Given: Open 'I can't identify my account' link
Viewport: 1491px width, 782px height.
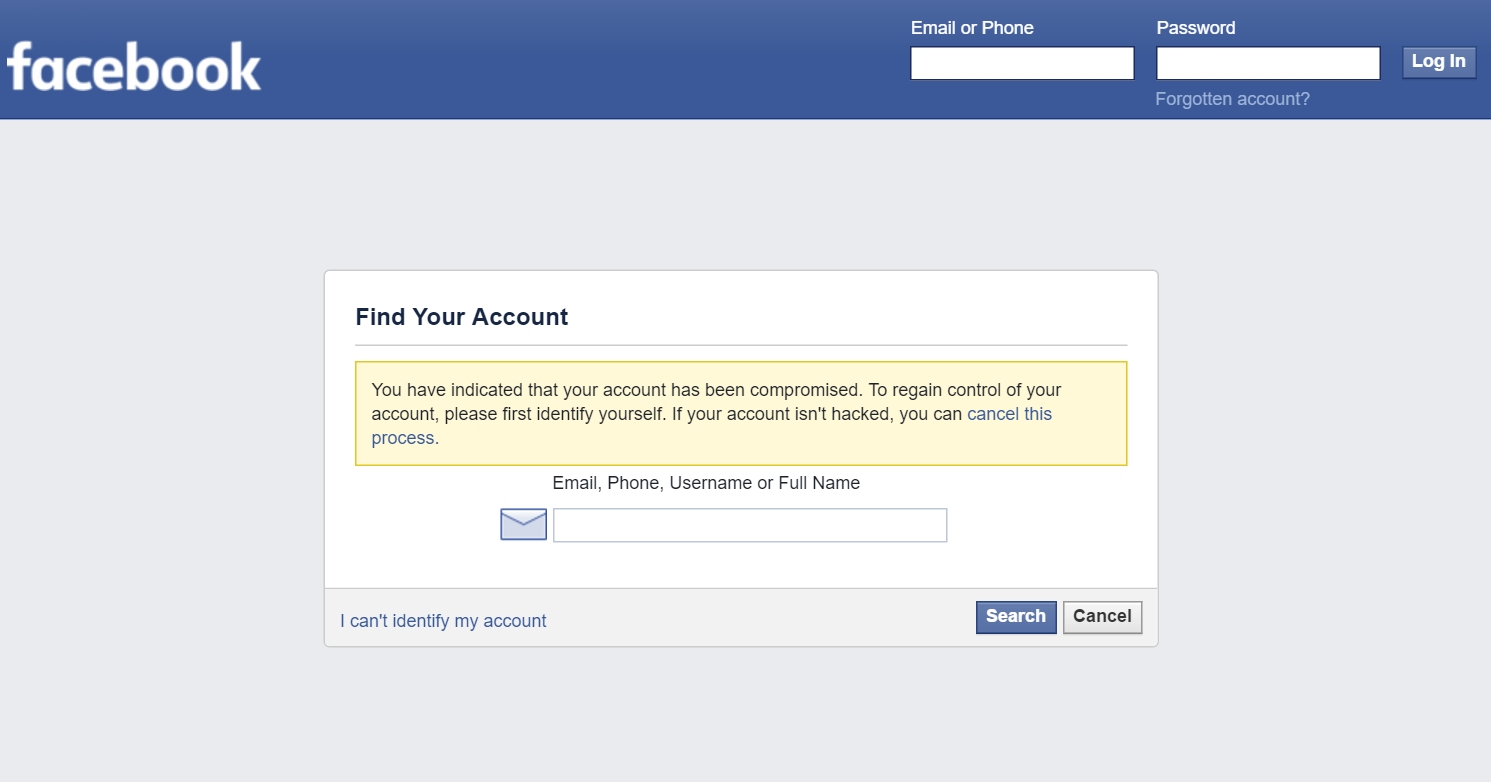Looking at the screenshot, I should [x=443, y=621].
